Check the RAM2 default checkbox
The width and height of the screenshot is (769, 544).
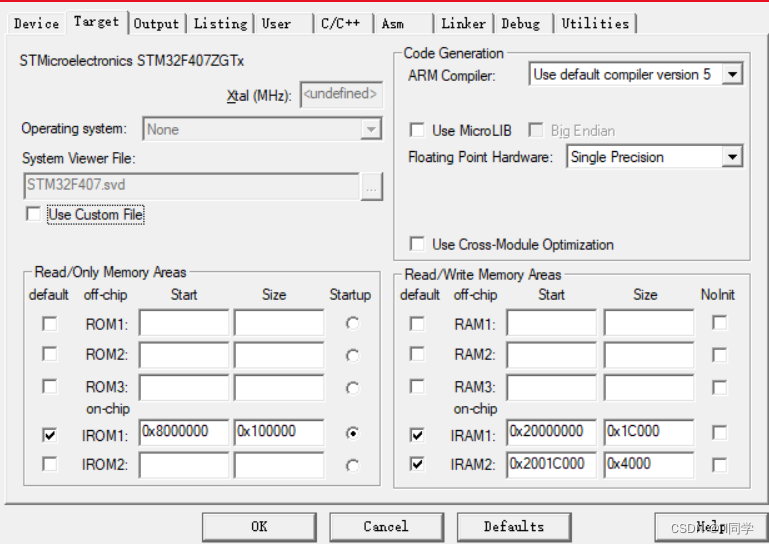[x=417, y=354]
